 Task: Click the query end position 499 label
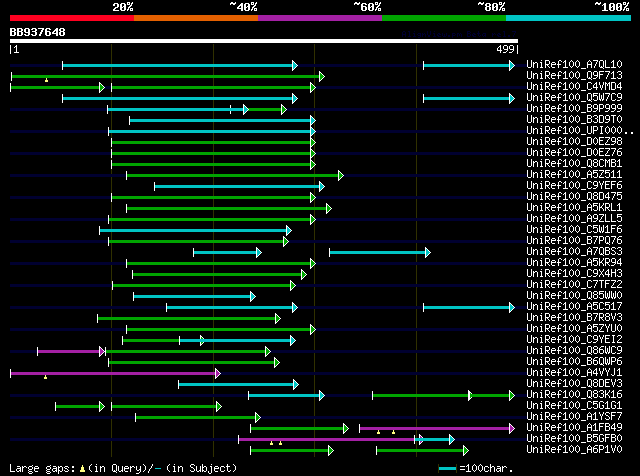click(x=505, y=49)
